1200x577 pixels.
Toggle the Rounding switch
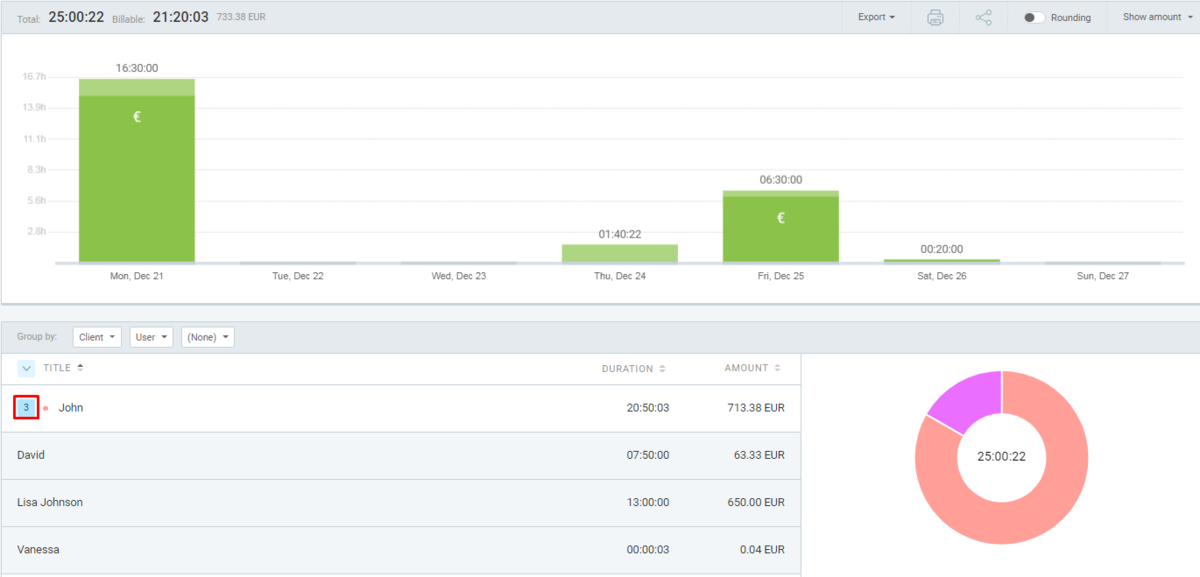pyautogui.click(x=1034, y=18)
